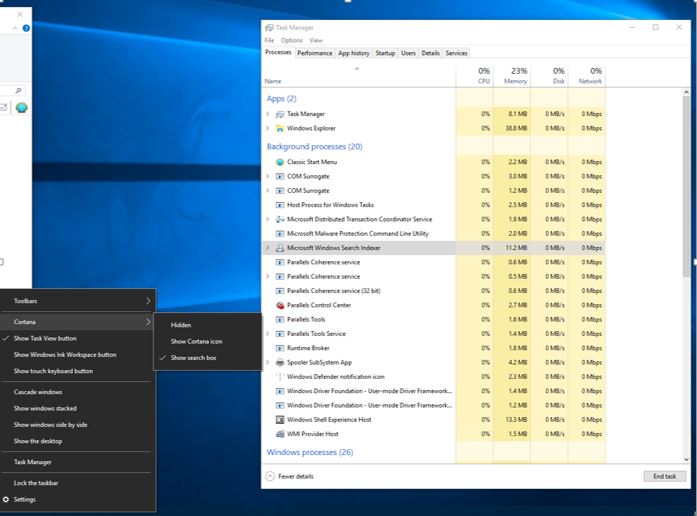Expand Microsoft Distributed Transaction Coordinator Service row
The image size is (697, 516).
click(x=268, y=219)
